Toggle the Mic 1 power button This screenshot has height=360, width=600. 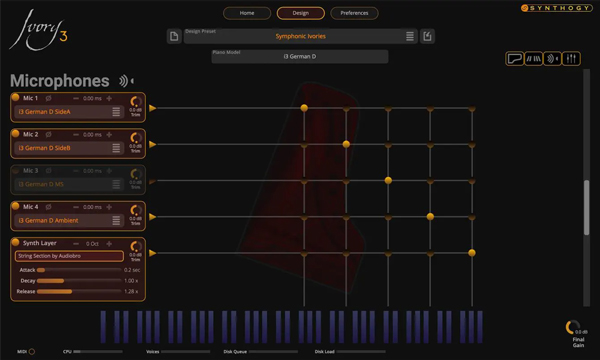tap(15, 97)
